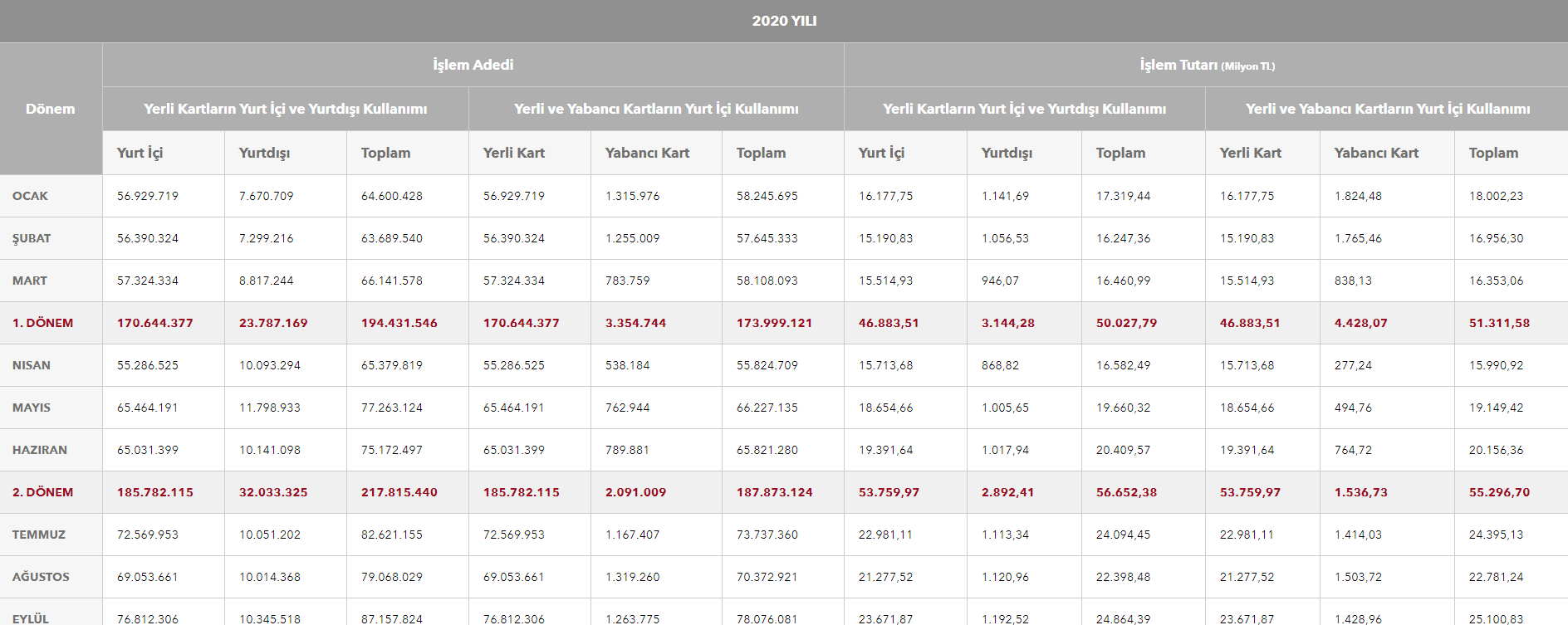Screen dimensions: 1568x625
Task: Click the 1. DÖNEM summary row label
Action: pos(43,323)
